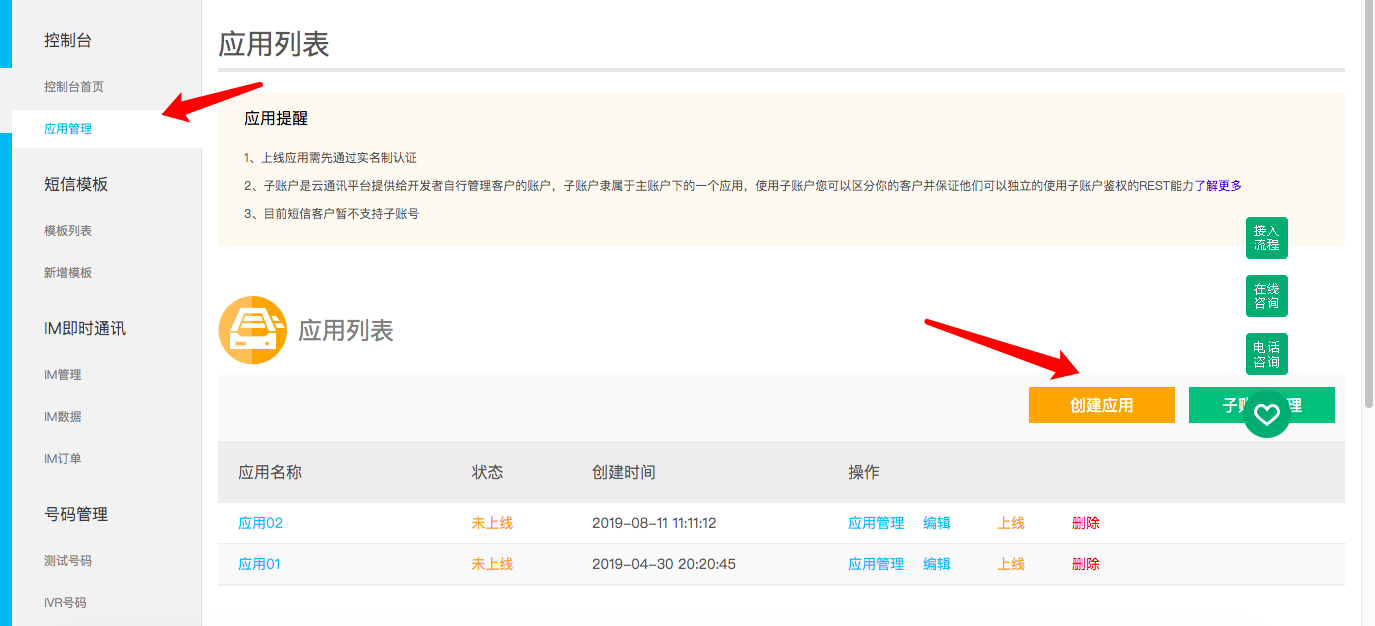1375x626 pixels.
Task: Open IM订单 sidebar item
Action: click(x=63, y=459)
